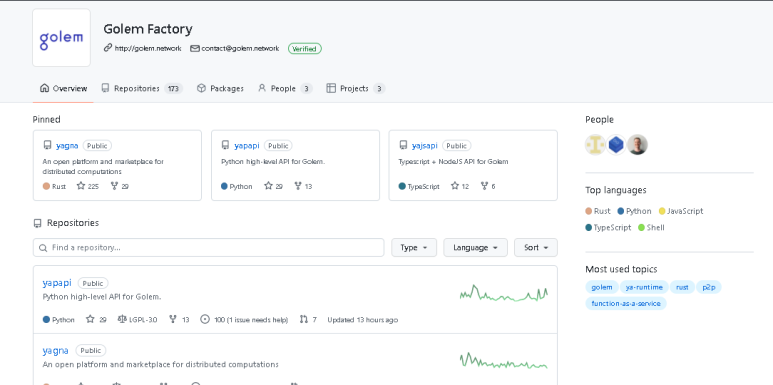Switch to the Overview tab
The image size is (773, 385).
coord(64,88)
